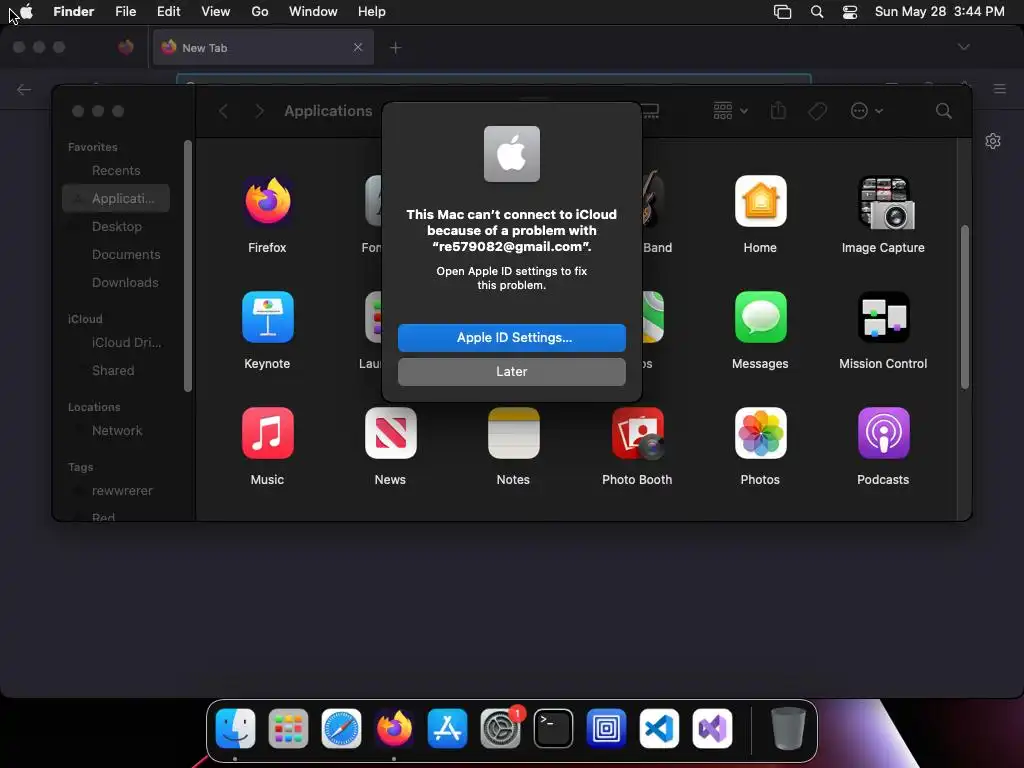Screen dimensions: 1024x768
Task: Select Shared in Finder sidebar
Action: [116, 370]
